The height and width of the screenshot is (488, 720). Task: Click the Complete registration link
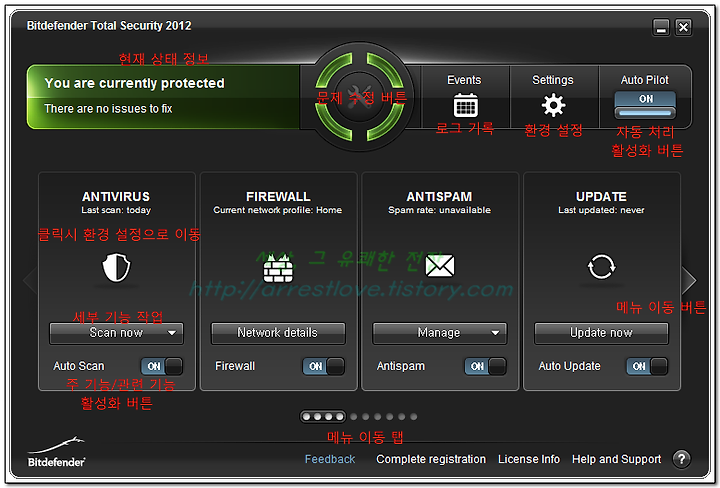pyautogui.click(x=431, y=459)
